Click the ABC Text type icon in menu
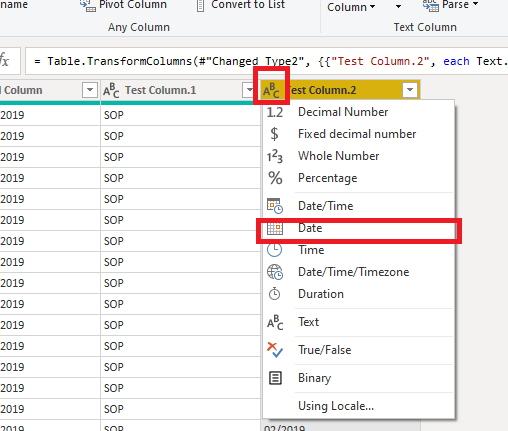 275,322
